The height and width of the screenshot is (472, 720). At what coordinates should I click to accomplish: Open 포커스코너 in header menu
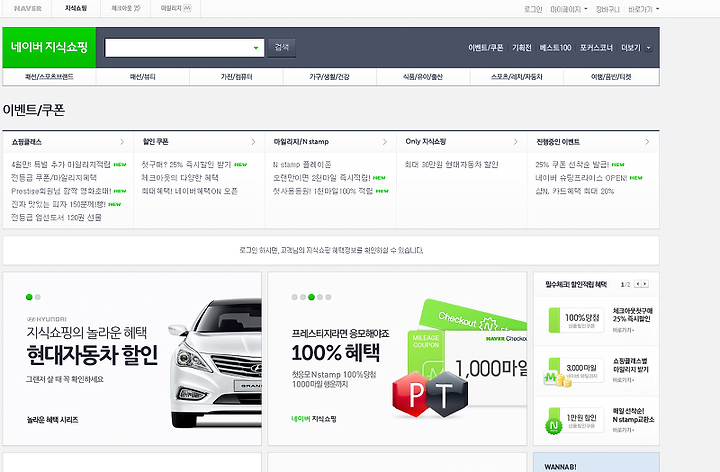click(596, 48)
